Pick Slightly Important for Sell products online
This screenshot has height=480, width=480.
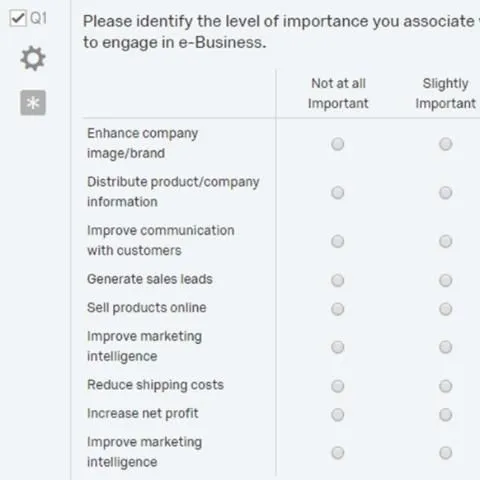coord(445,309)
